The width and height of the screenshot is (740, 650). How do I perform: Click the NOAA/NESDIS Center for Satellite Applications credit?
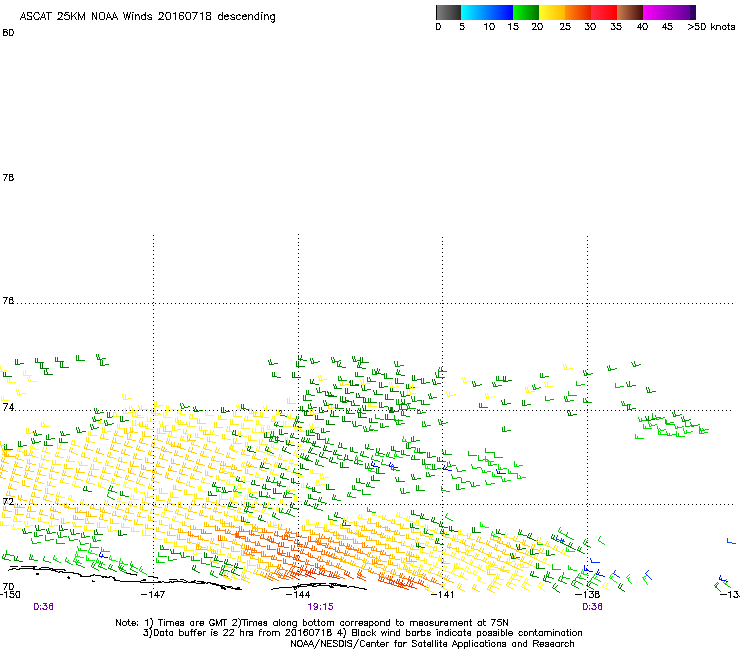[x=432, y=644]
